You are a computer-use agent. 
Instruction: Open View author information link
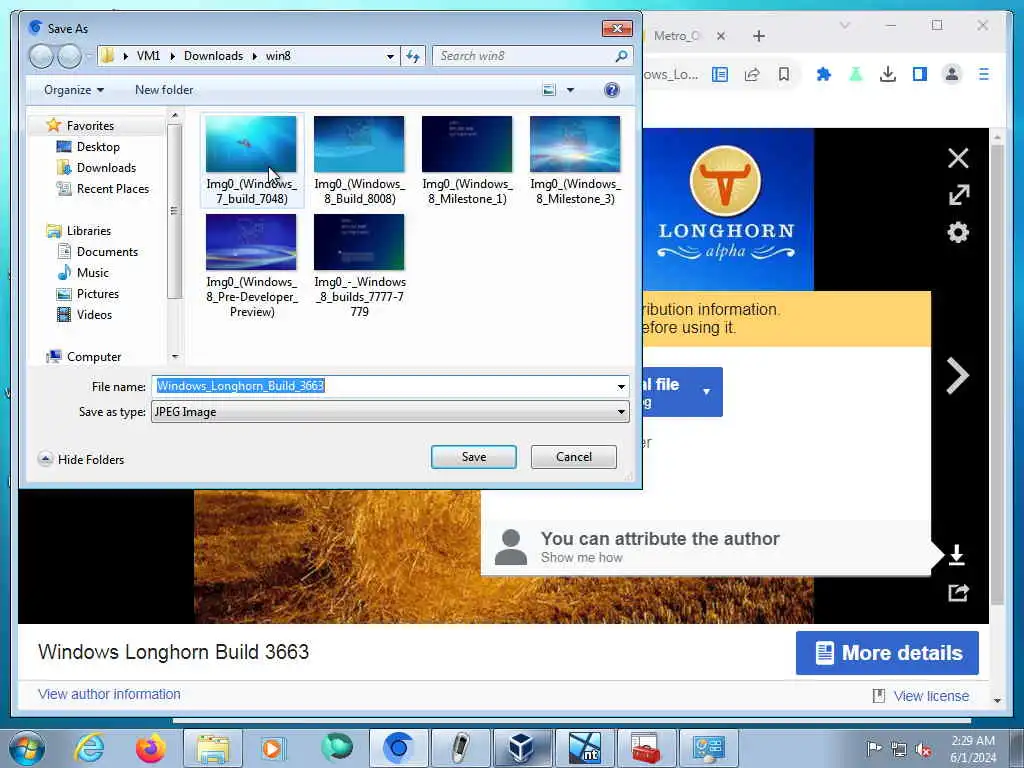coord(109,694)
